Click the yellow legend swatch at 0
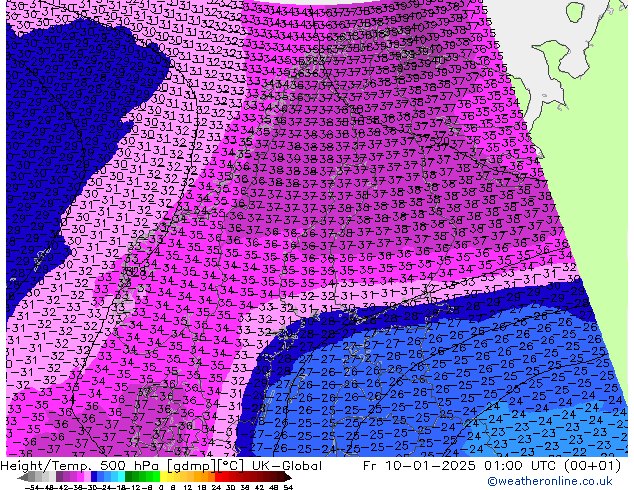This screenshot has width=634, height=490. [163, 477]
